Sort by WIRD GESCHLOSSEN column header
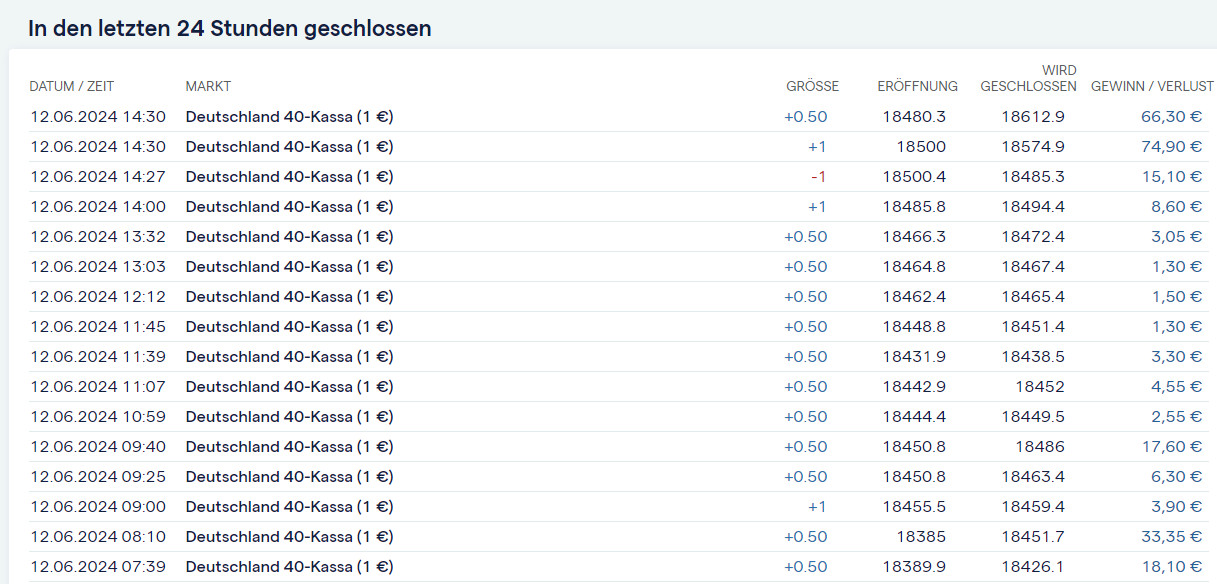Viewport: 1217px width, 584px height. pos(1028,78)
